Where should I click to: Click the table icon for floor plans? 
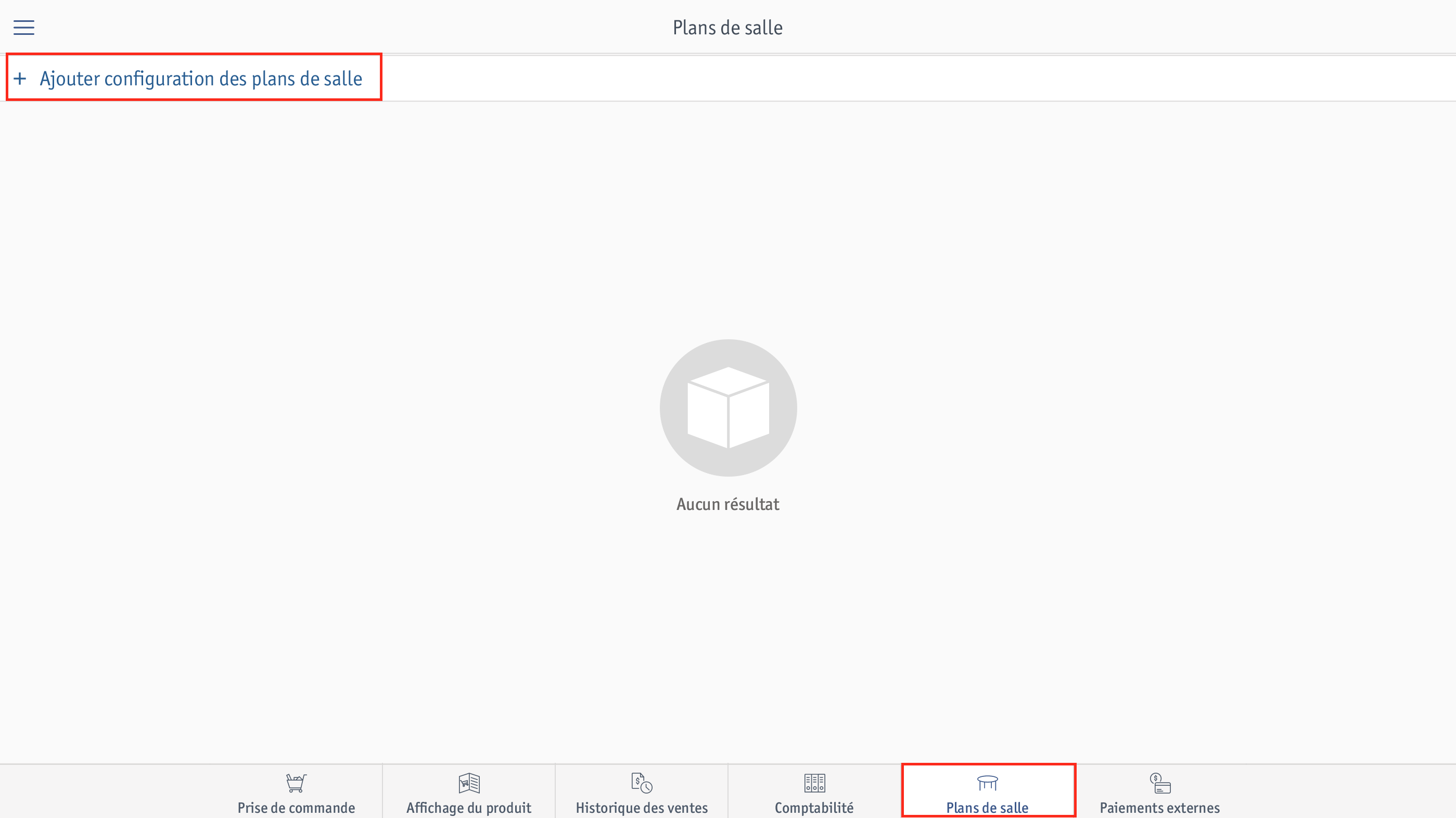coord(988,783)
